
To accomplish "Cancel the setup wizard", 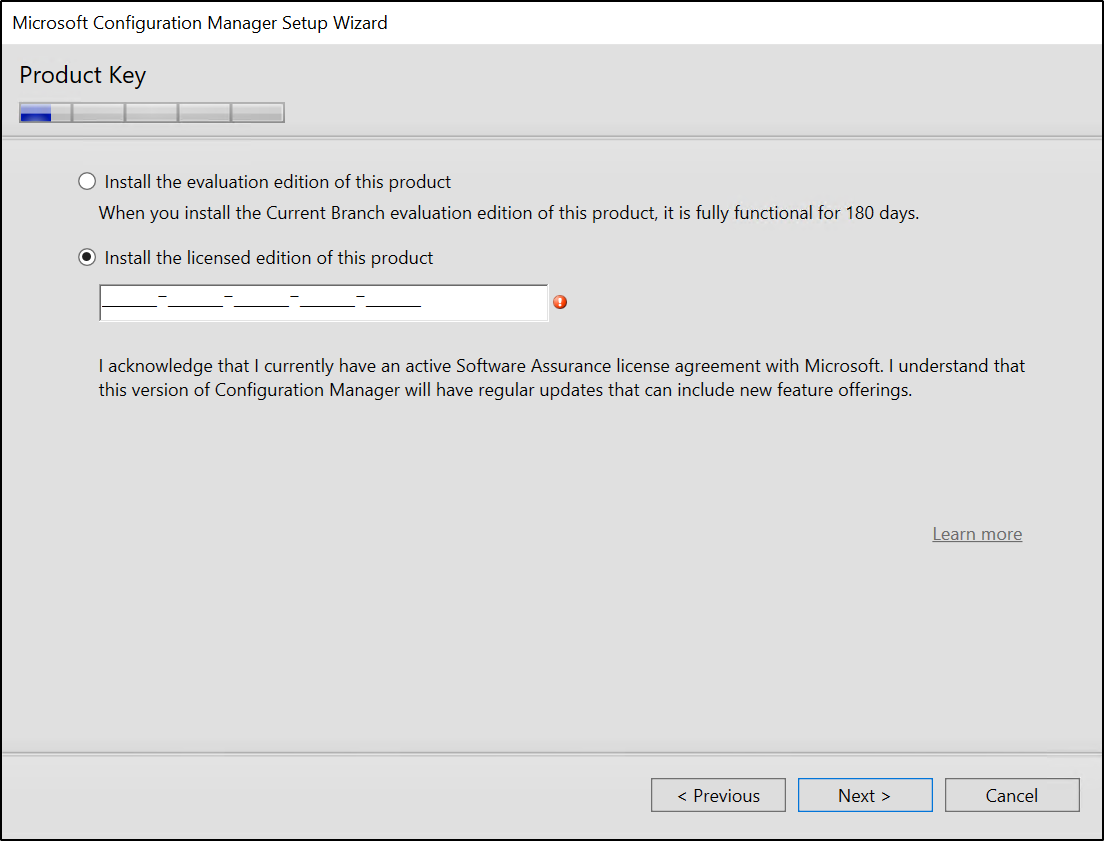I will tap(1012, 795).
